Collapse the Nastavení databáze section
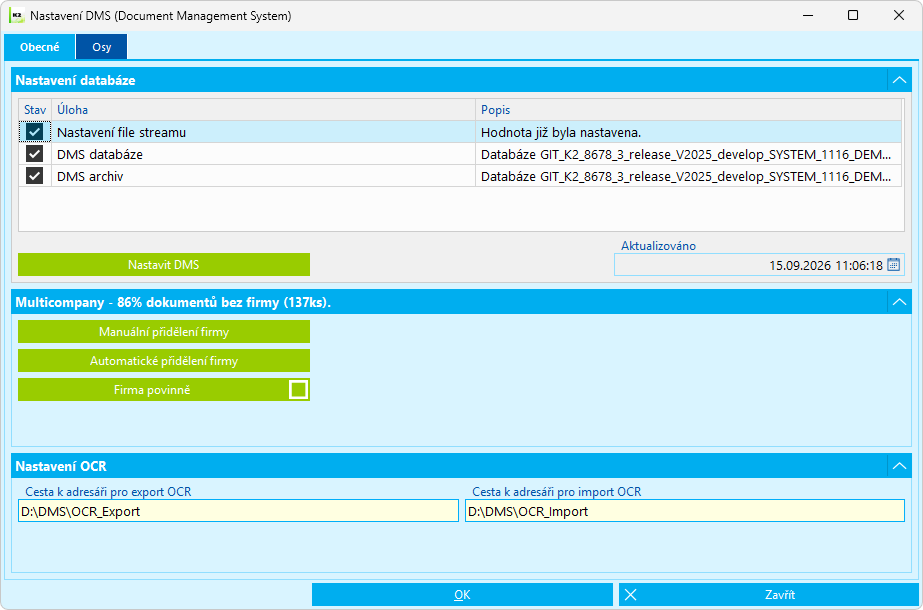Screen dimensions: 923x610 pyautogui.click(x=899, y=79)
